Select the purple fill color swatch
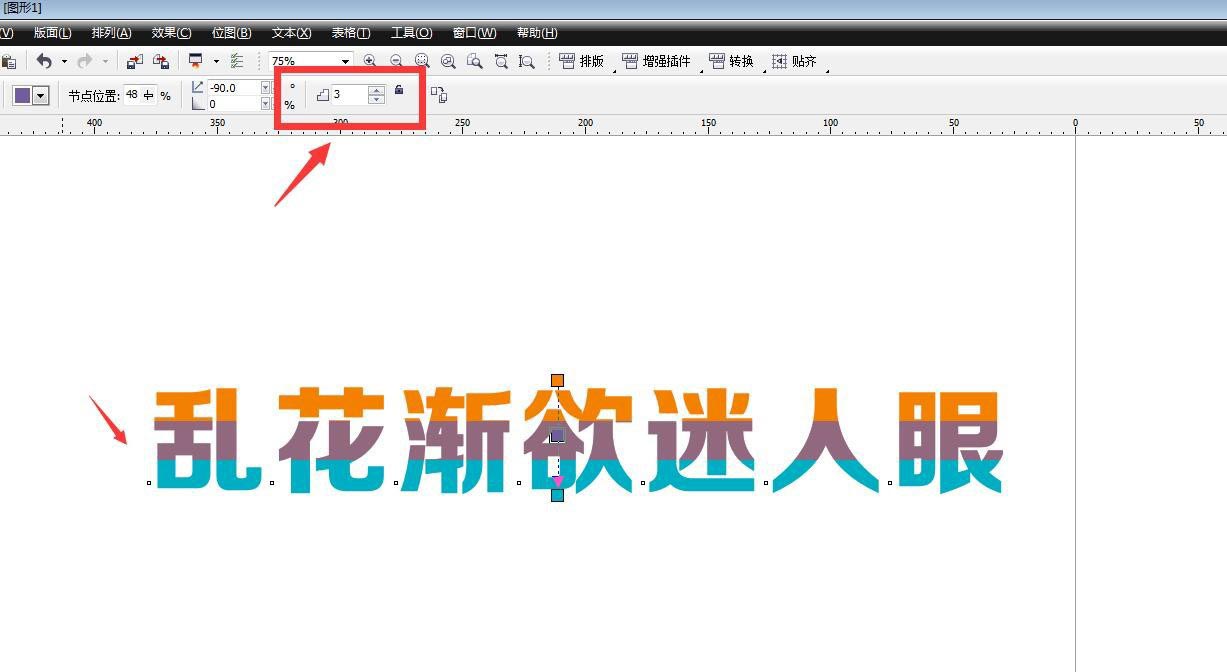 pos(22,93)
